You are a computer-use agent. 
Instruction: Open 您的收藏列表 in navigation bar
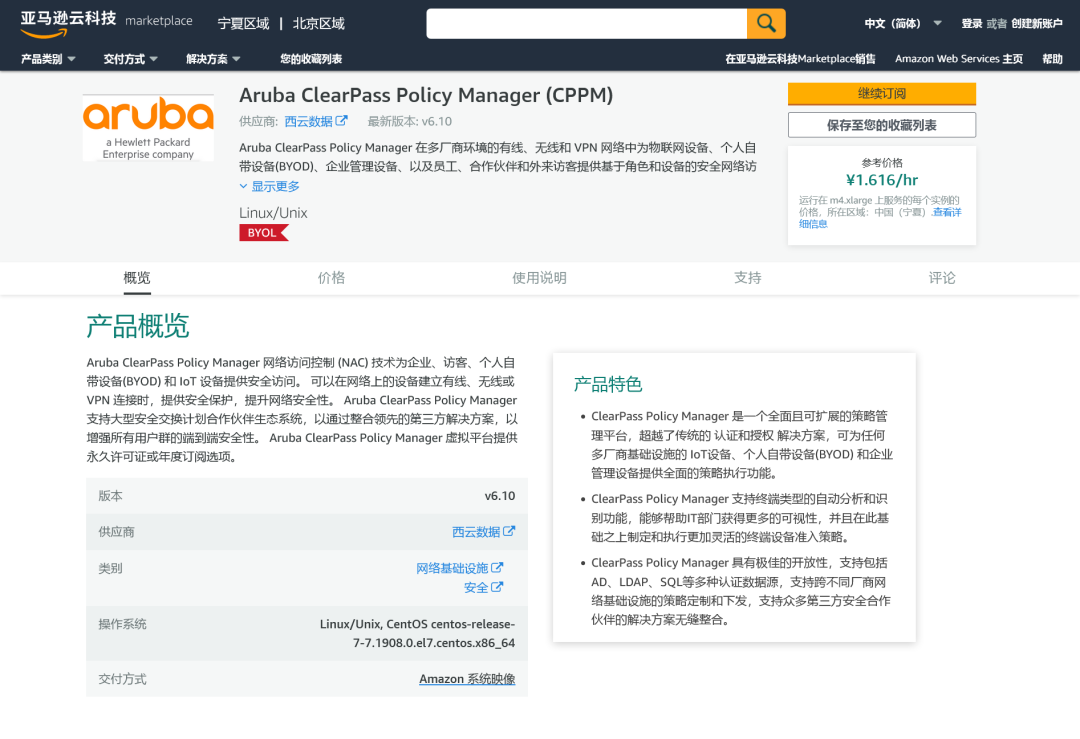tap(311, 59)
